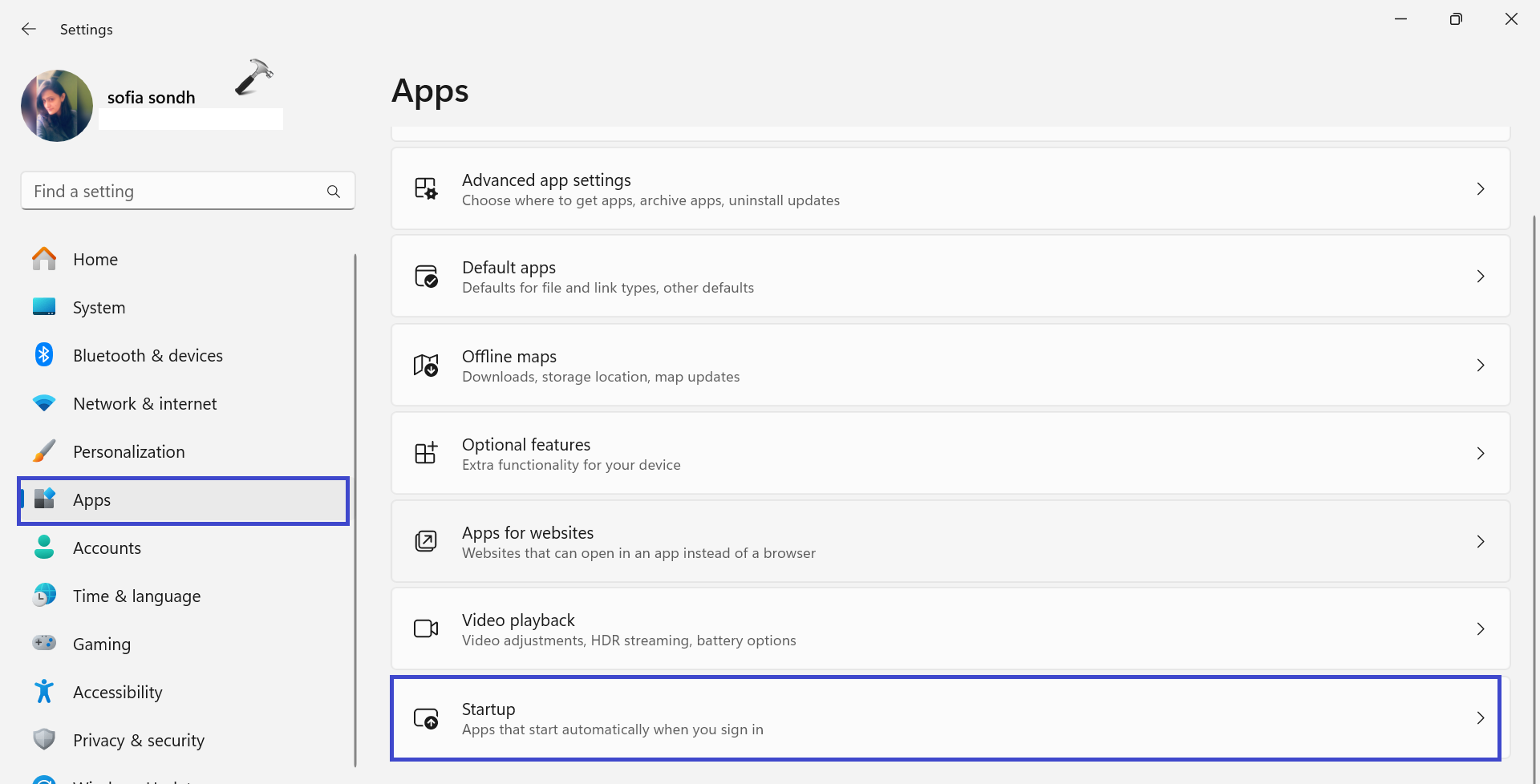Click the search magnifier icon
The image size is (1540, 784).
(334, 192)
